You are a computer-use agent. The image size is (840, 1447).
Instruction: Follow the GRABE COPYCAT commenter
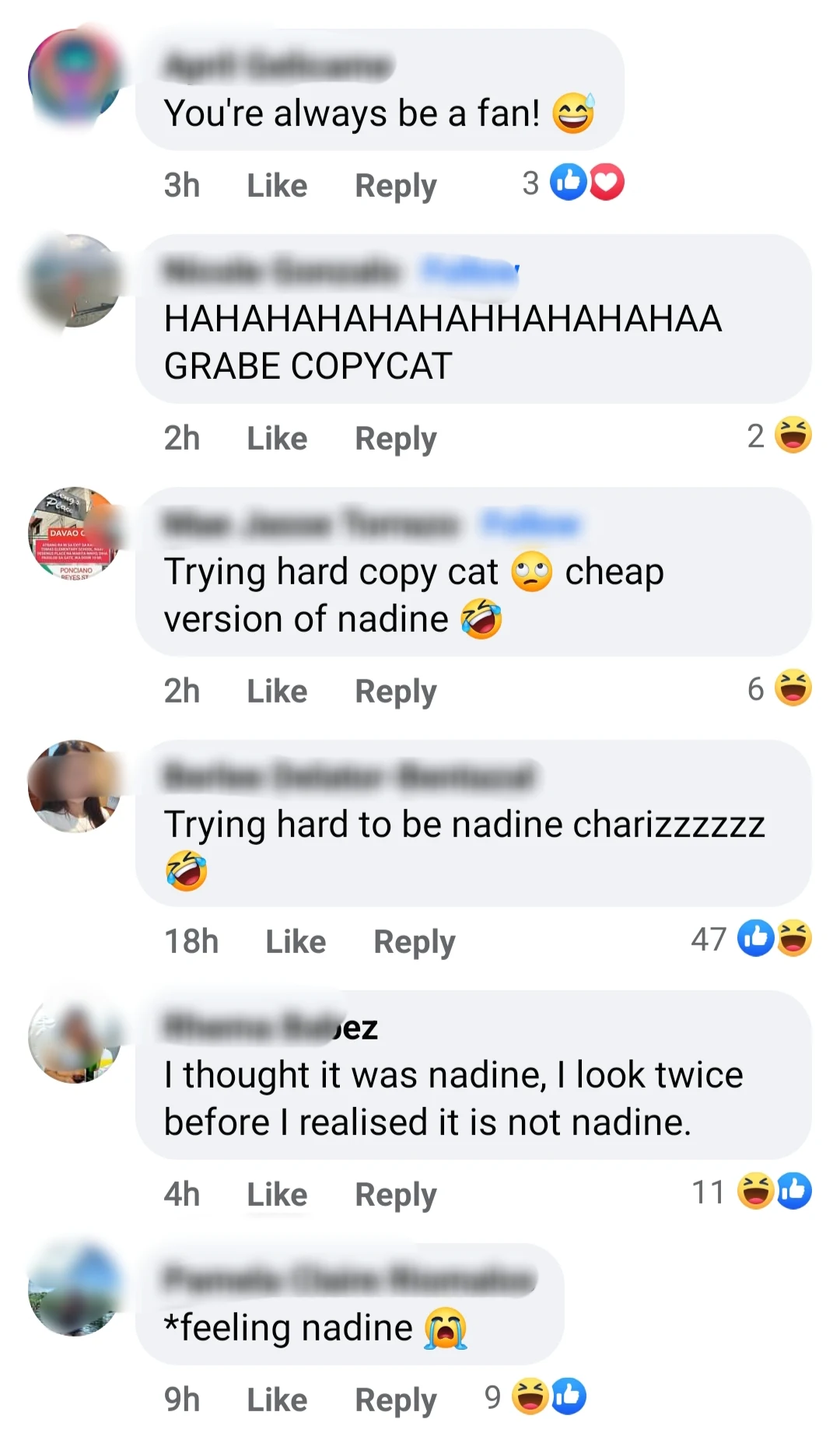click(x=470, y=271)
